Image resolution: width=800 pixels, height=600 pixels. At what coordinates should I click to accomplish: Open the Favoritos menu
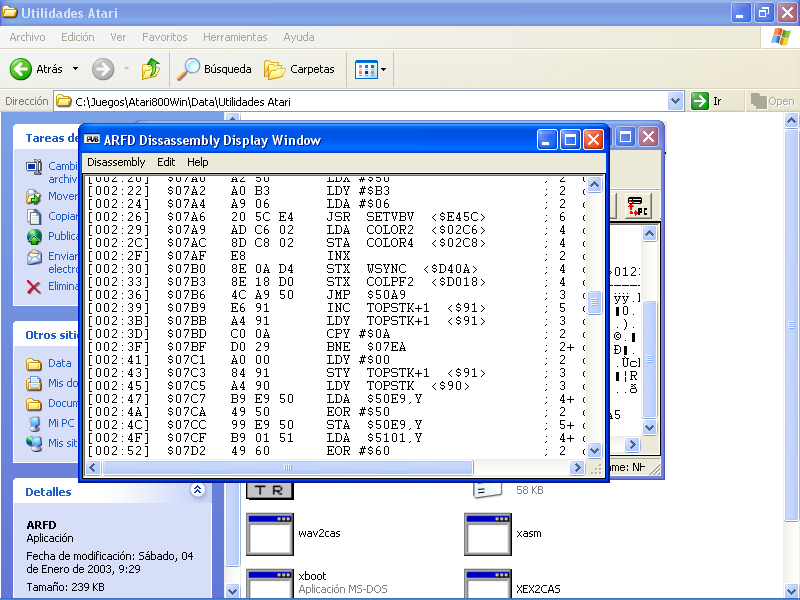pyautogui.click(x=164, y=37)
